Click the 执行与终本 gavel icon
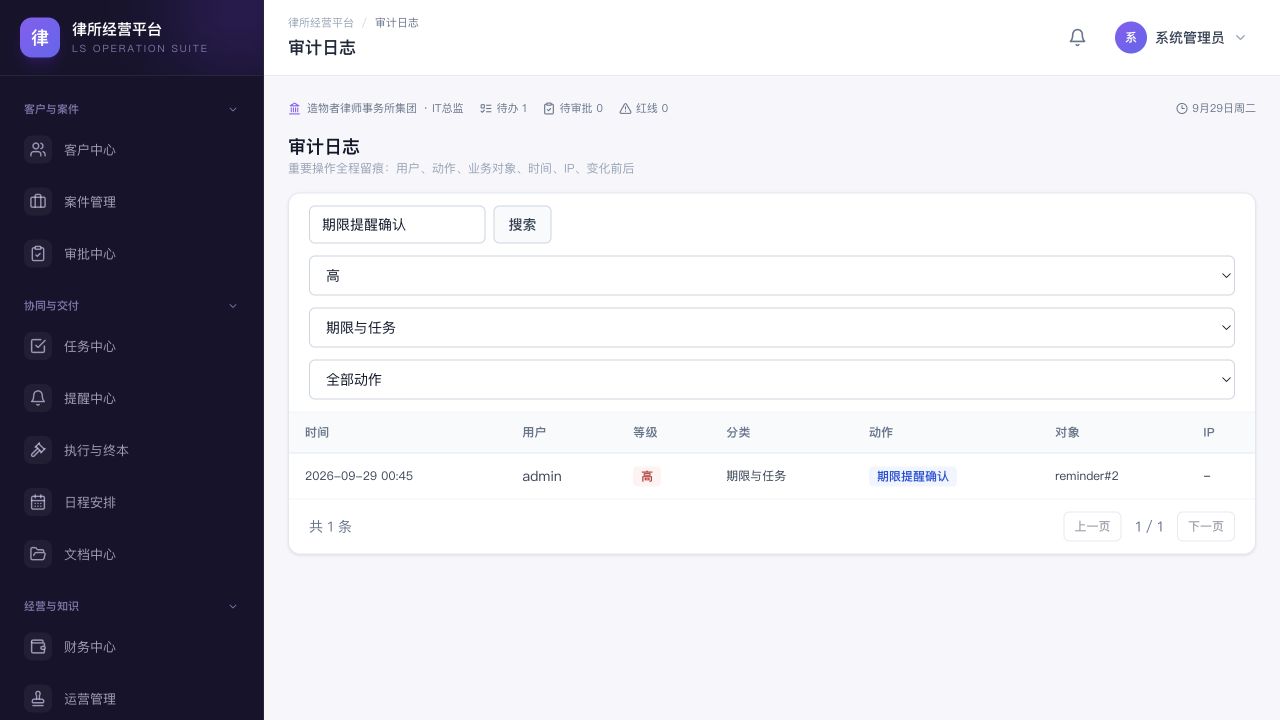Viewport: 1280px width, 720px height. tap(38, 451)
